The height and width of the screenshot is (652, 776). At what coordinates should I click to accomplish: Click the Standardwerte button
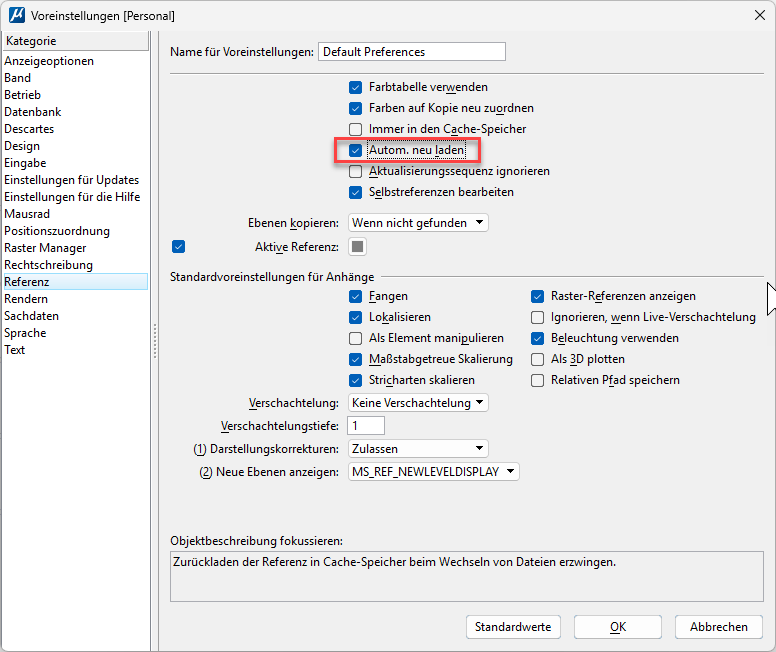click(513, 627)
